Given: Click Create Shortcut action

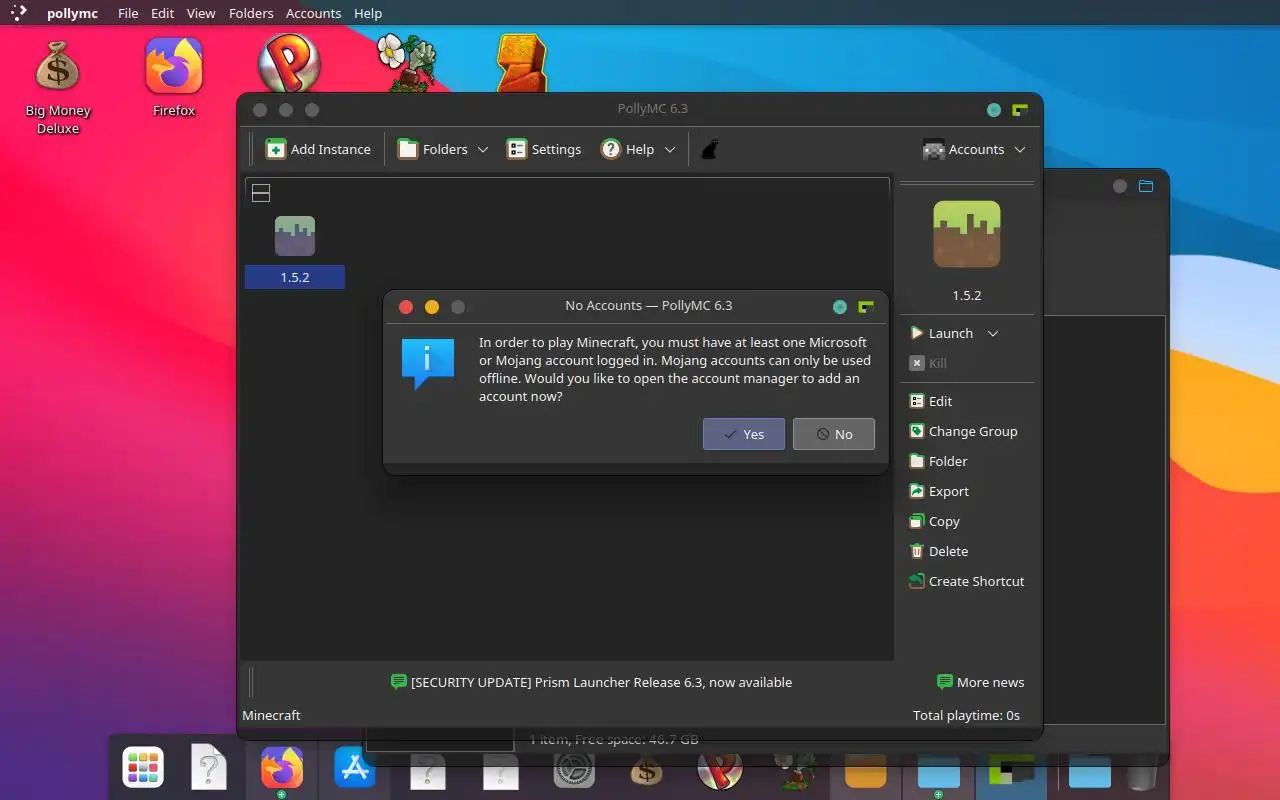Looking at the screenshot, I should 966,581.
